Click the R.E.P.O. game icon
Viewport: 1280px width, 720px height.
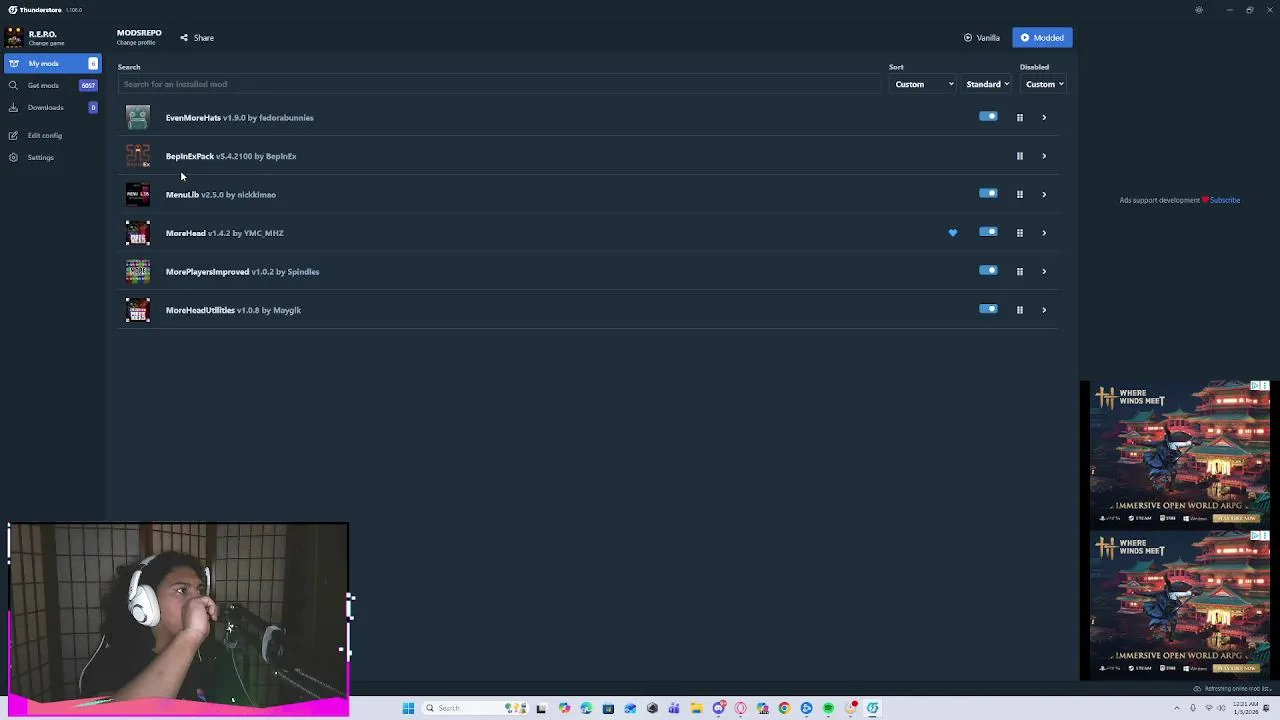click(x=14, y=38)
